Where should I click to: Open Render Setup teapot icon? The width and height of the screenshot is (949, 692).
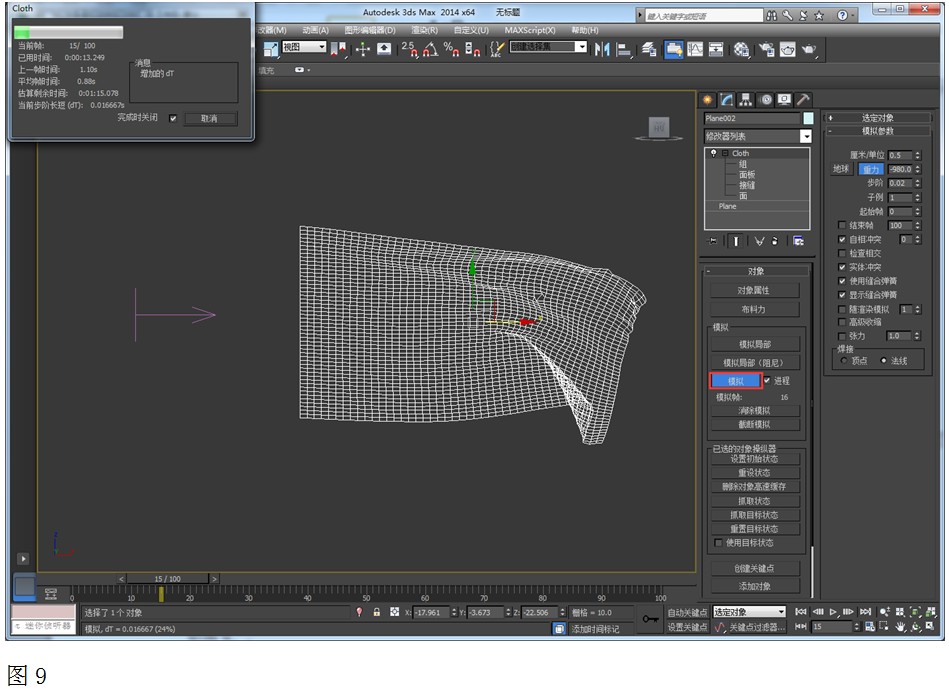click(767, 49)
